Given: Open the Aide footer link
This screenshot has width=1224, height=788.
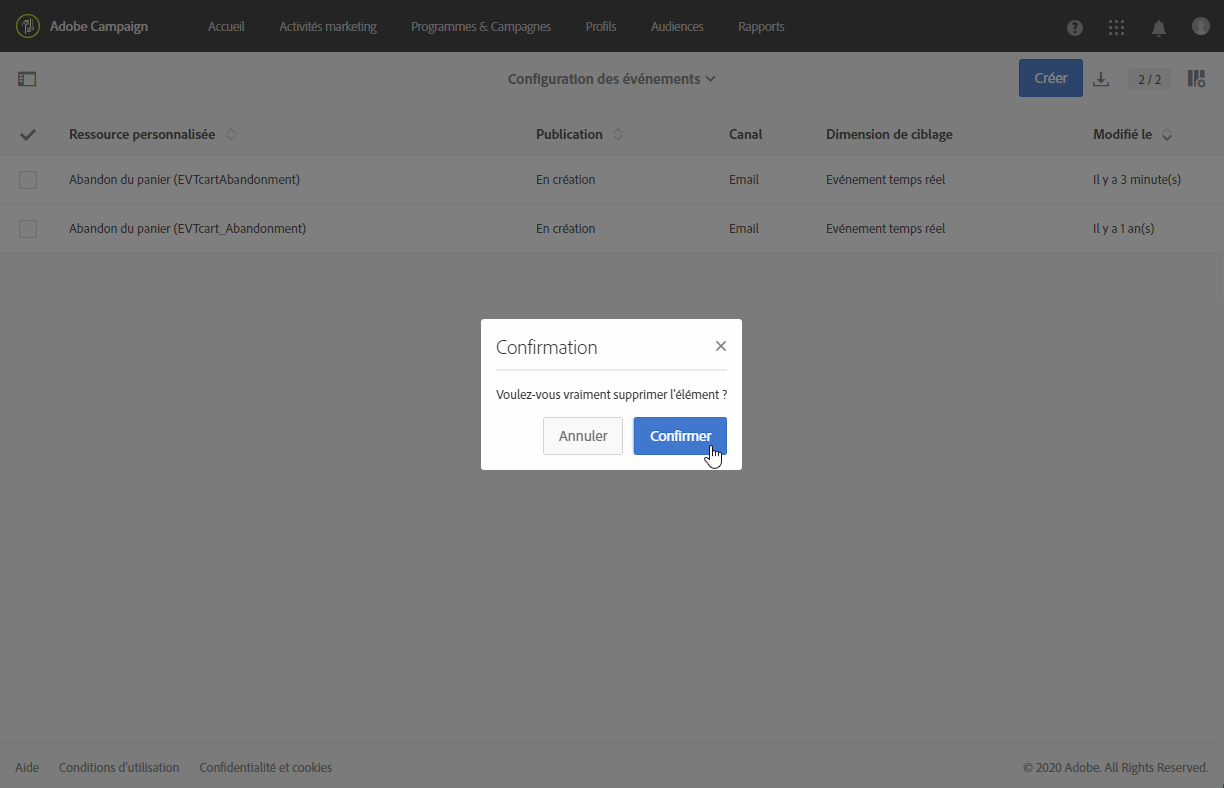Looking at the screenshot, I should (x=27, y=768).
